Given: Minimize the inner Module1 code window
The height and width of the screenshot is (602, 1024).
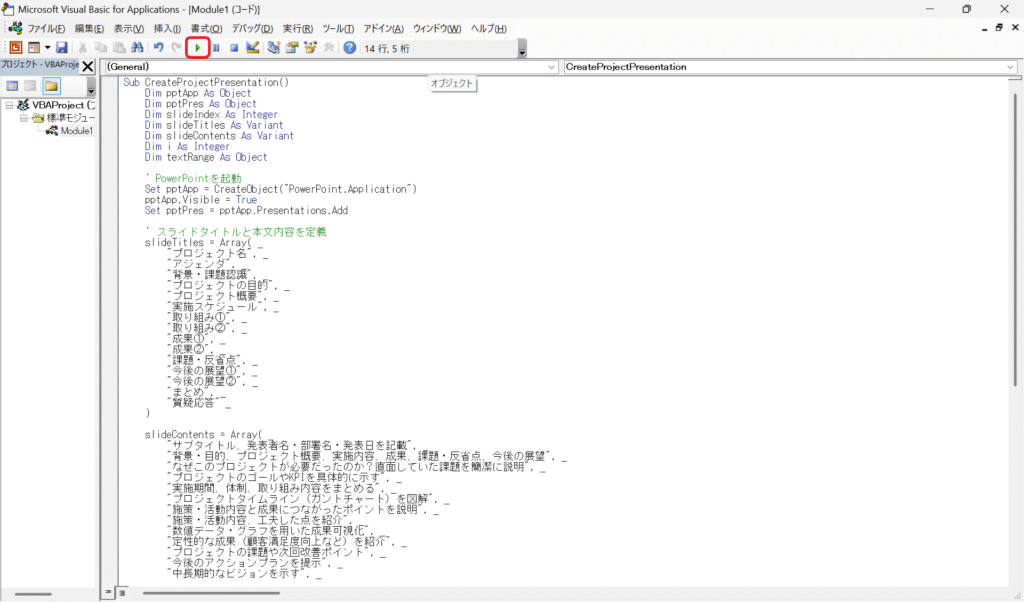Looking at the screenshot, I should tap(984, 28).
